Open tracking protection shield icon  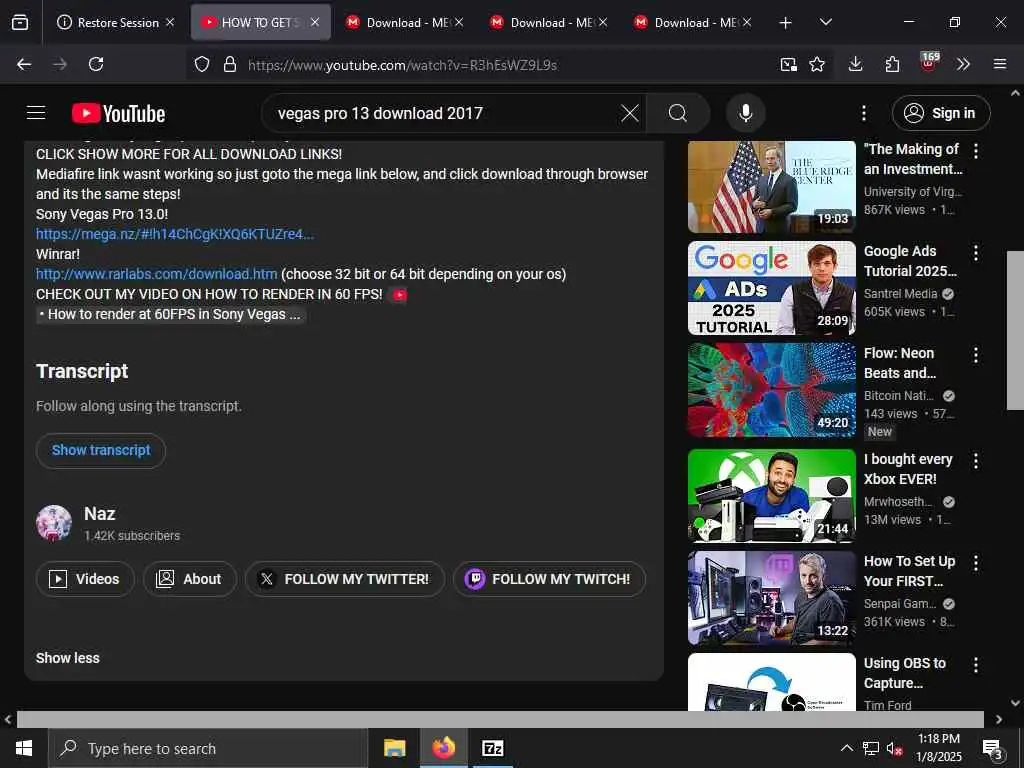click(x=202, y=64)
